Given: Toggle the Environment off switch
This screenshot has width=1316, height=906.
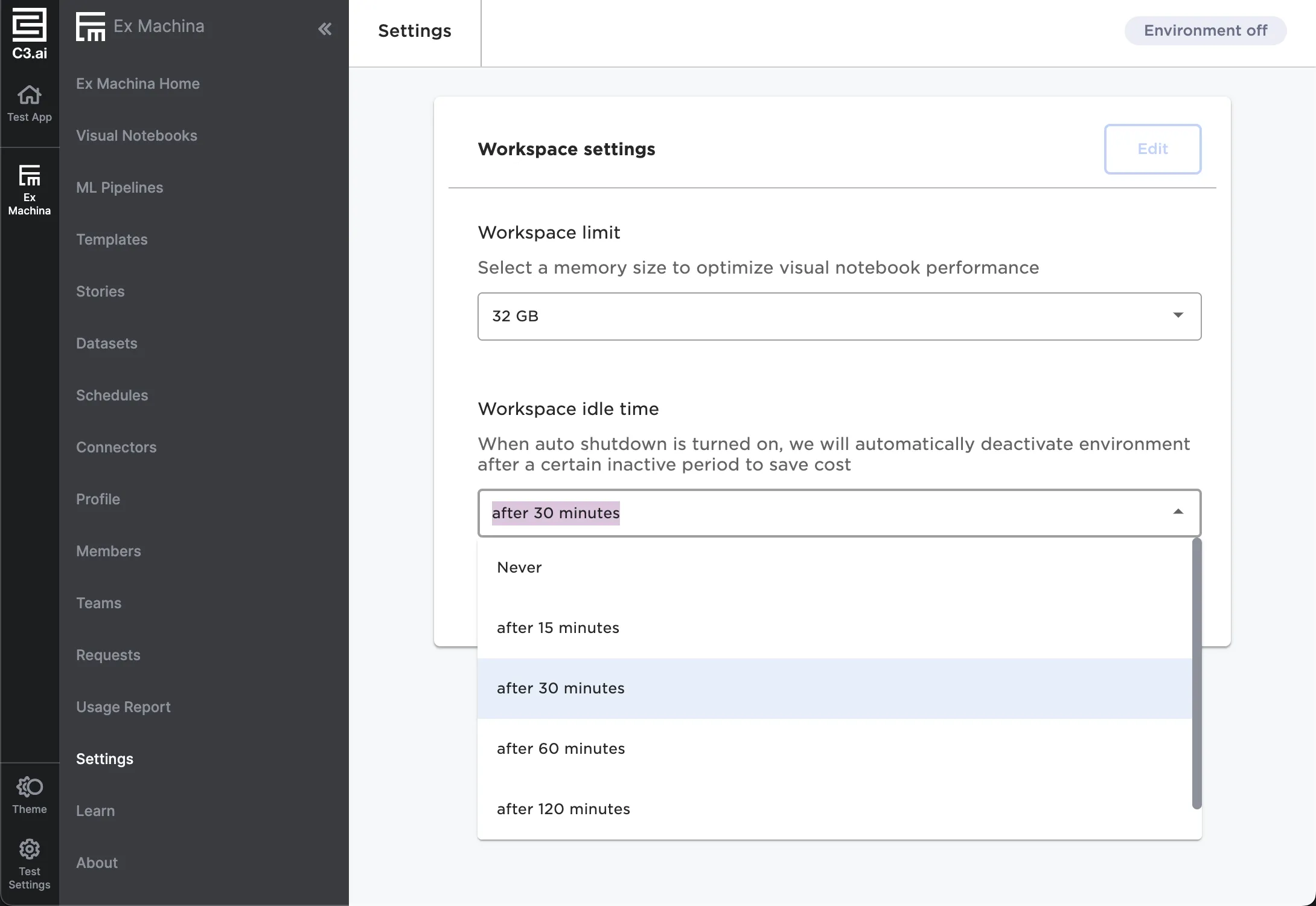Looking at the screenshot, I should click(1205, 30).
